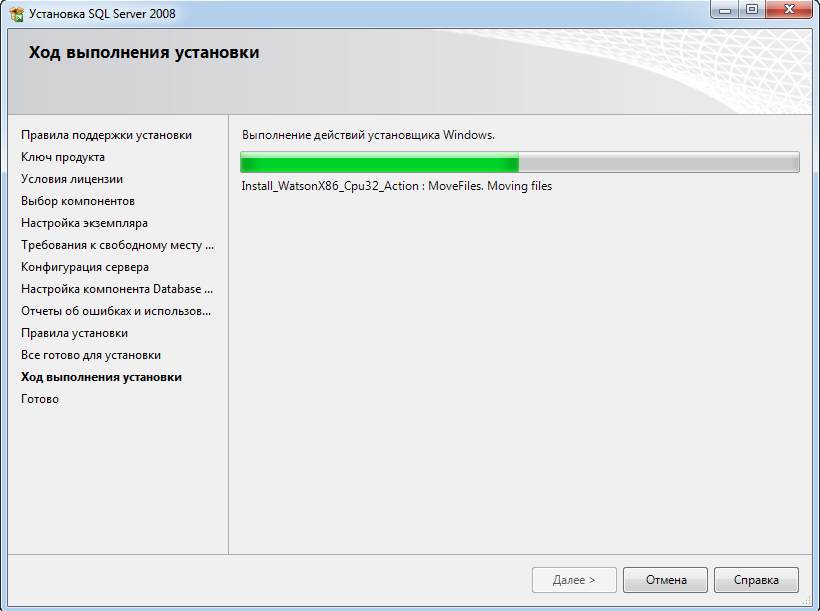Open the Выбор компонентов step
Image resolution: width=820 pixels, height=611 pixels.
[78, 201]
